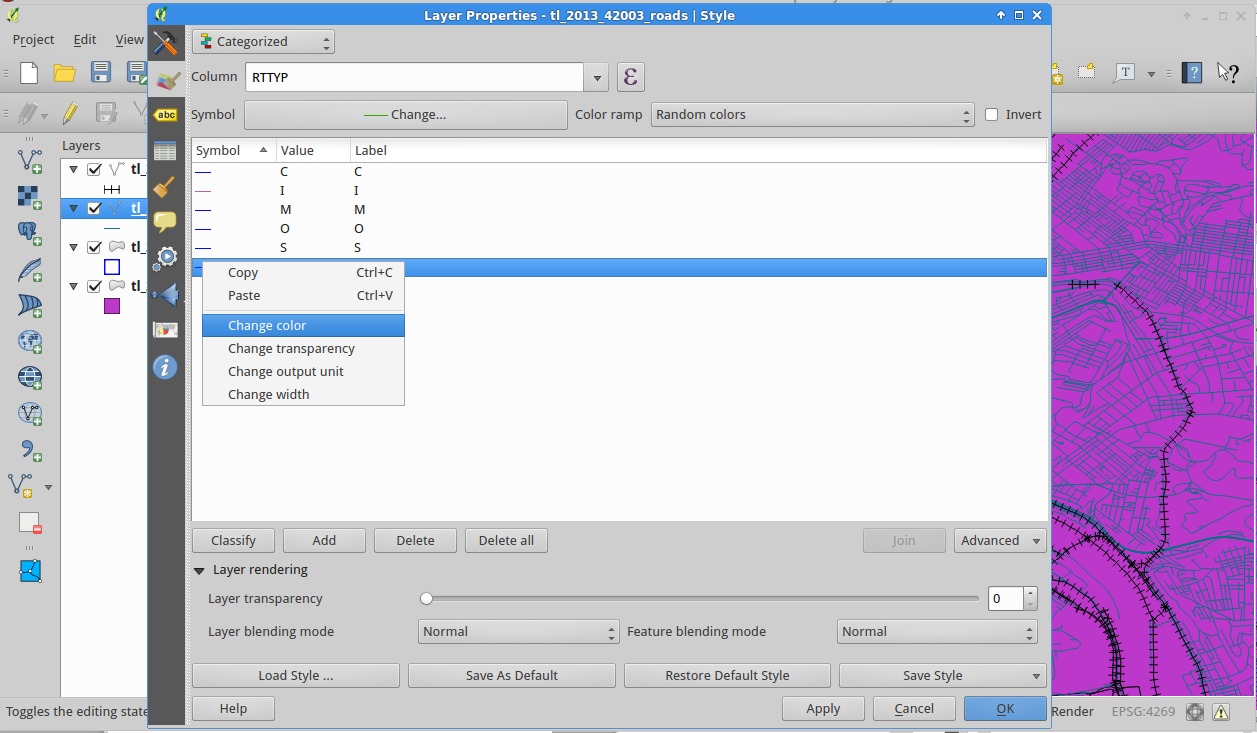Click the Layer transparency slider handle

427,599
